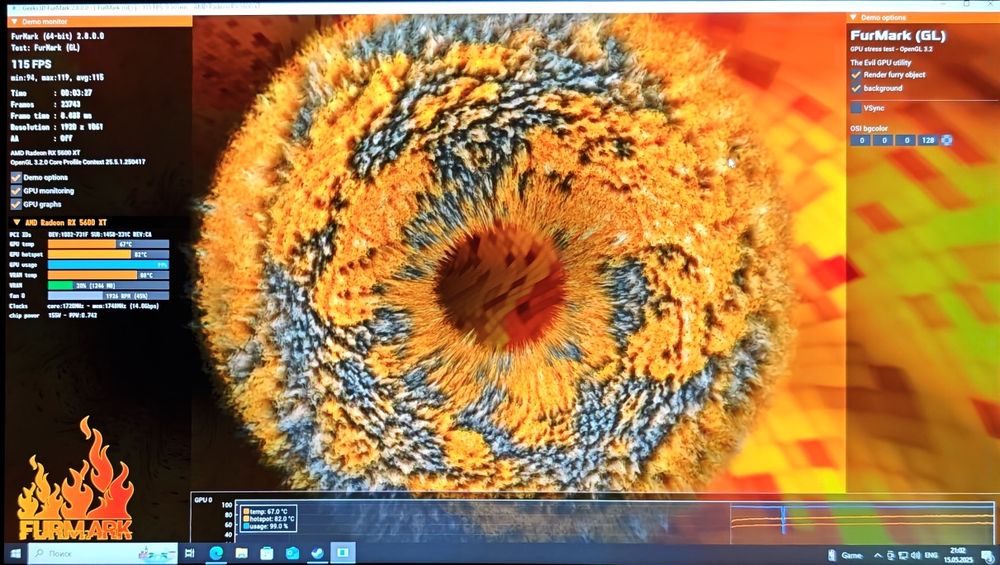Click the min max avg FPS line

(x=57, y=78)
